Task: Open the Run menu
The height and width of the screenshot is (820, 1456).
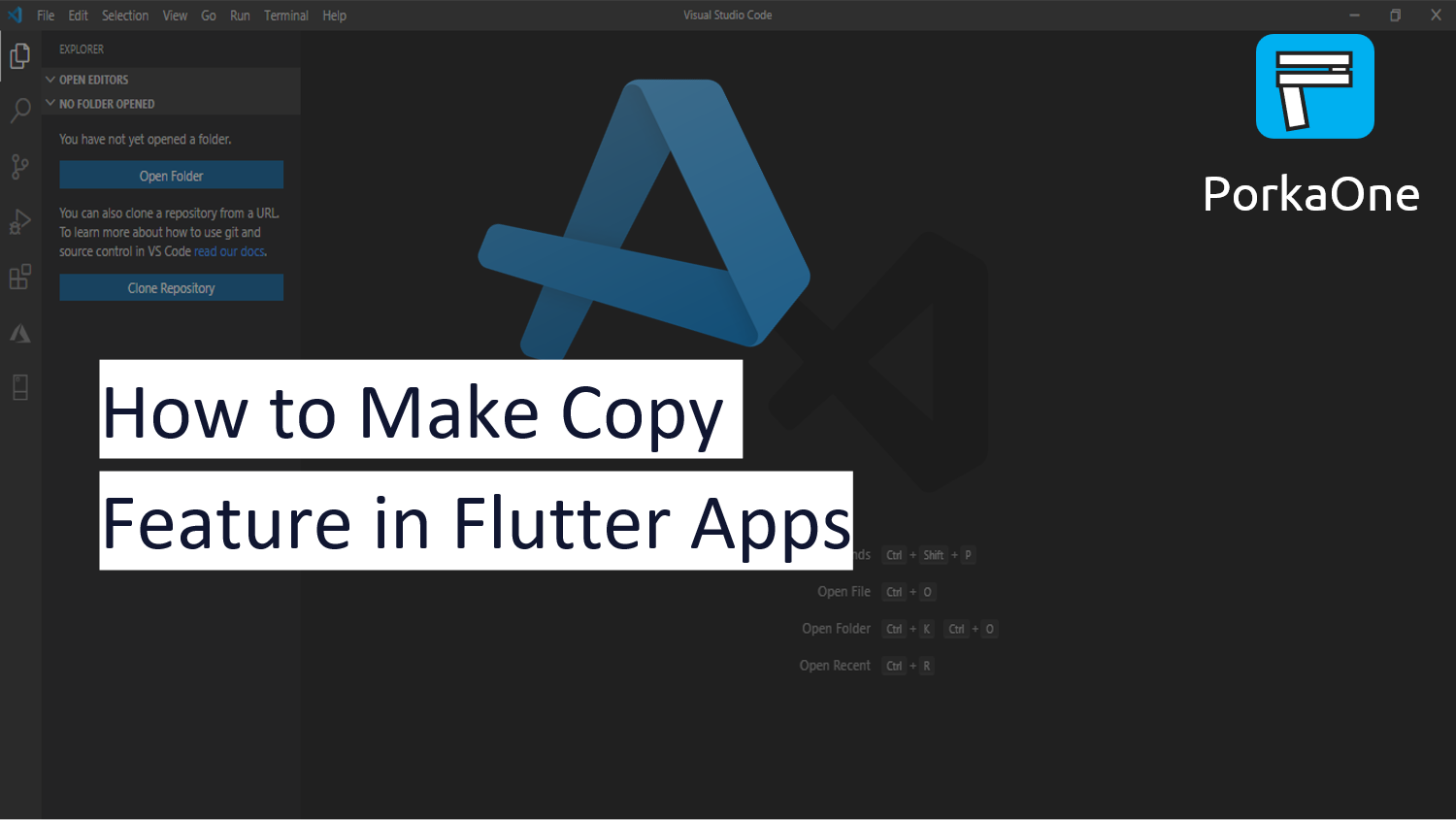Action: (x=240, y=16)
